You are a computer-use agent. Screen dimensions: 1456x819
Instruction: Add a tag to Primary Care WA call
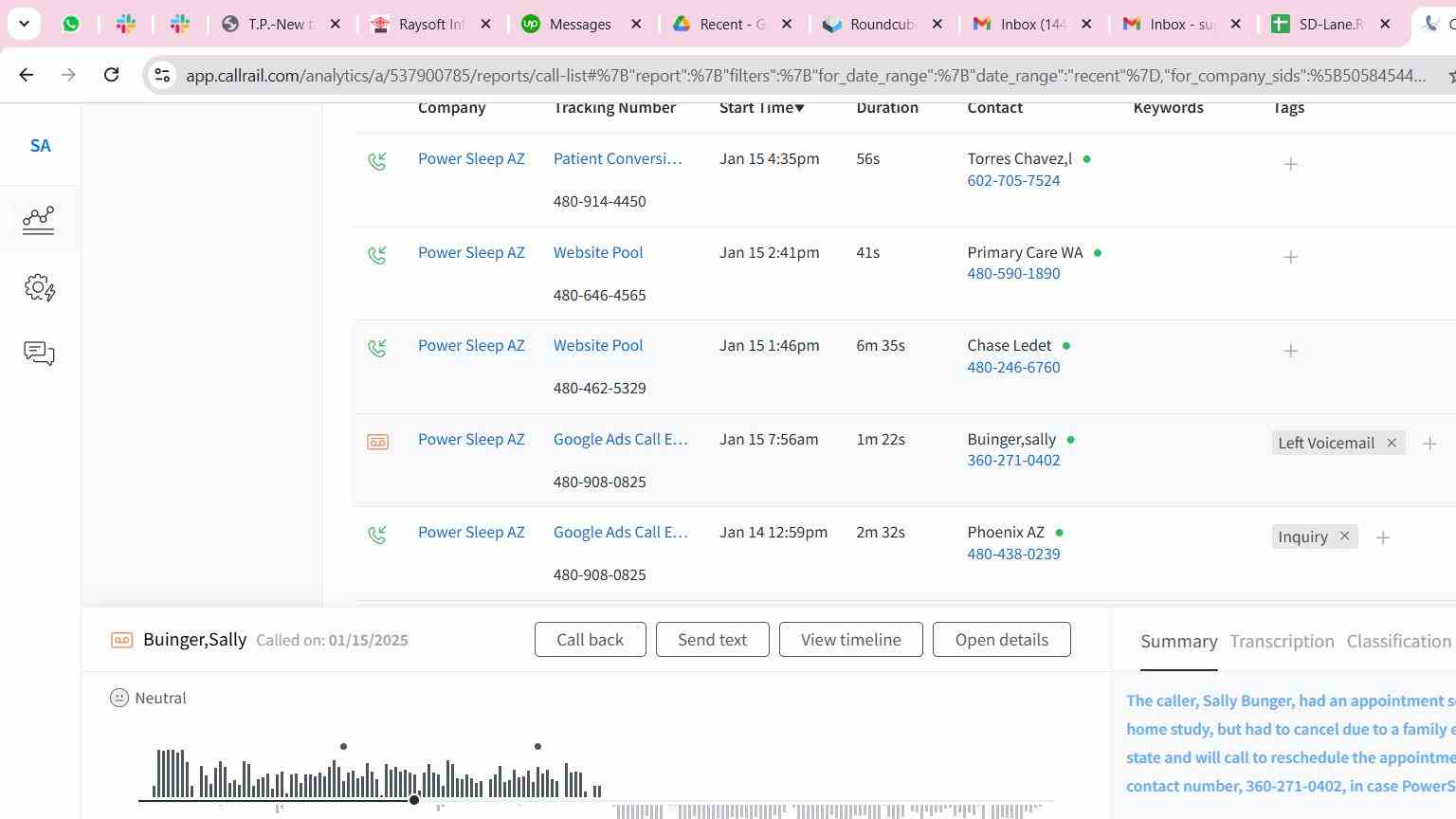click(x=1290, y=257)
